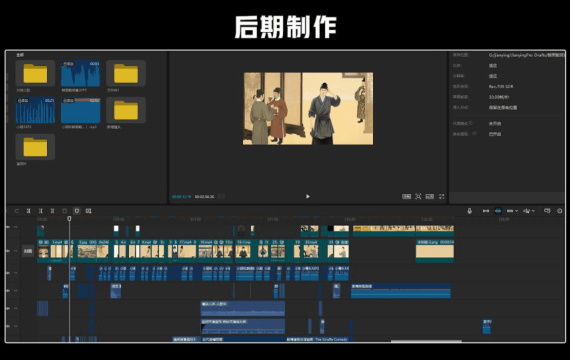Start voice recording with microphone icon
The width and height of the screenshot is (570, 360).
coord(469,211)
